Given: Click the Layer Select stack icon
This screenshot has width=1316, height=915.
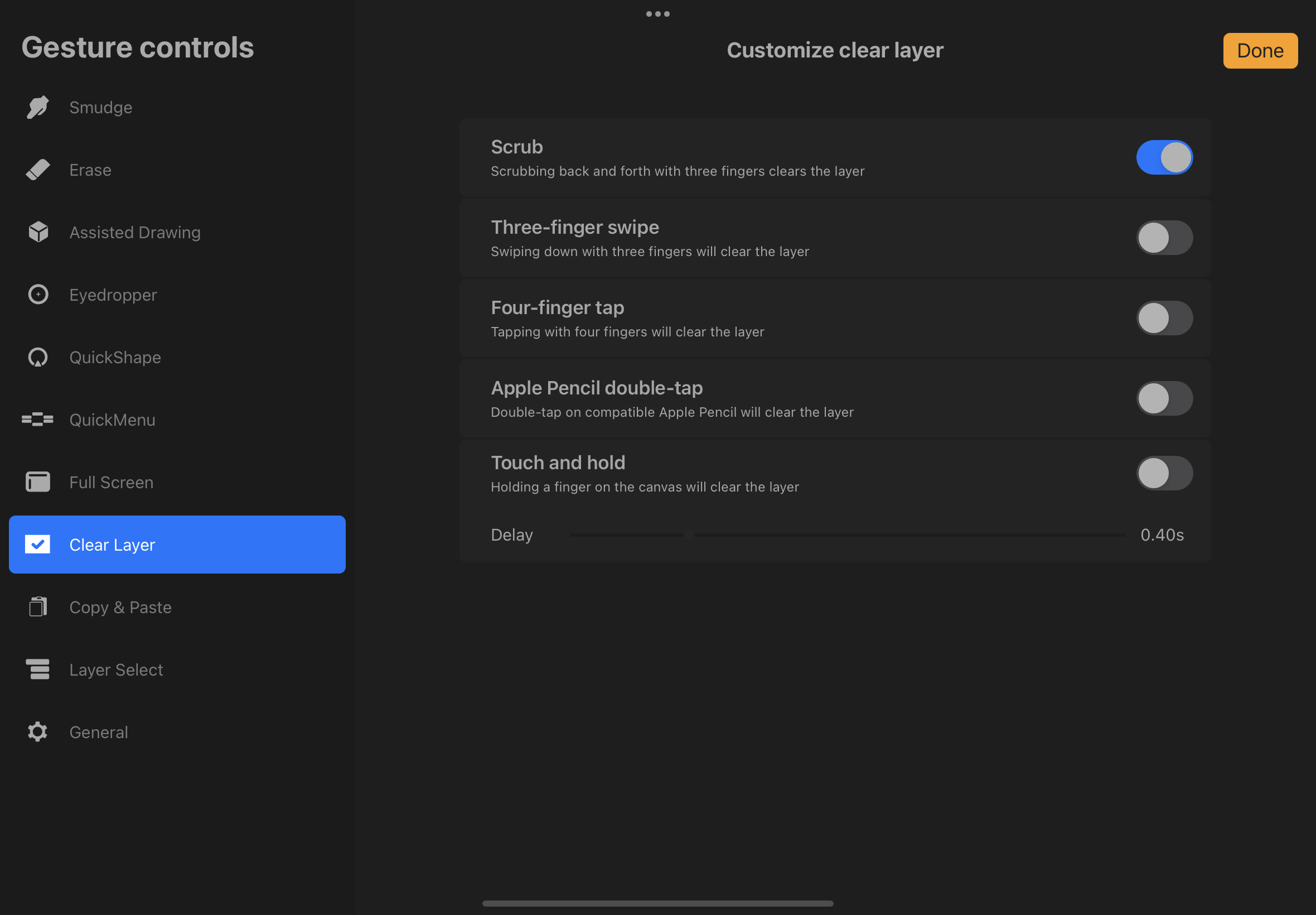Looking at the screenshot, I should 38,670.
